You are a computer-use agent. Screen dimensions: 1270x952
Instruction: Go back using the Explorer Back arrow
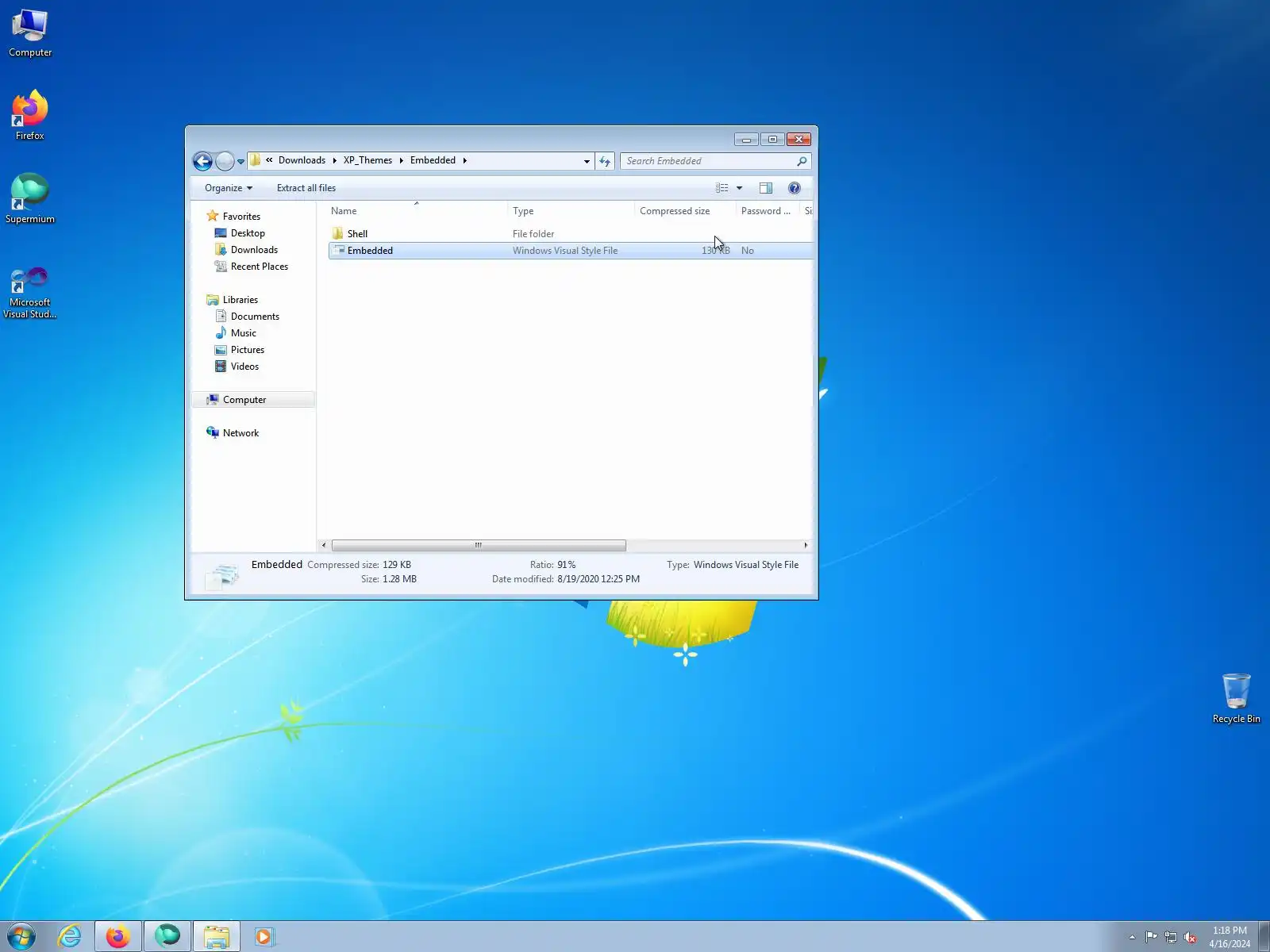(x=202, y=161)
